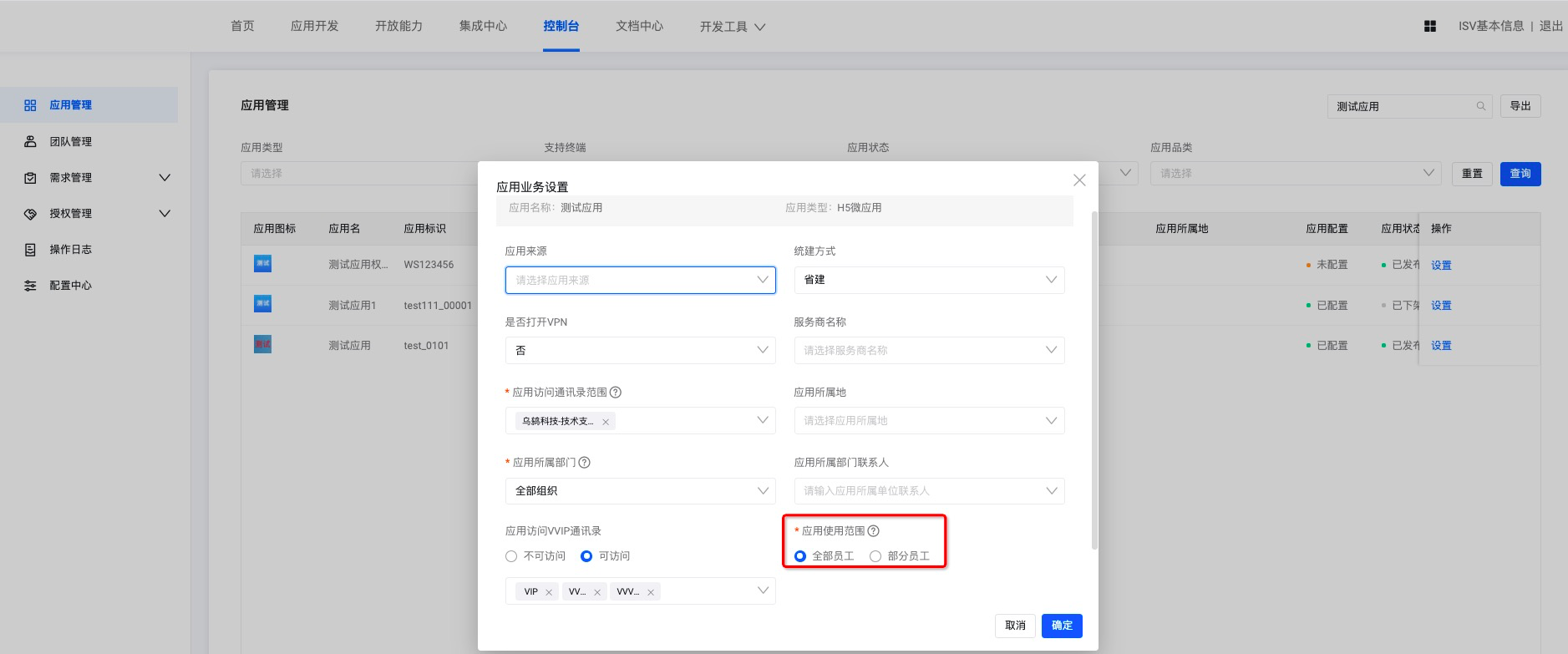Remove the VVV… tag in the VVIP selector
Viewport: 1568px width, 654px height.
[650, 592]
